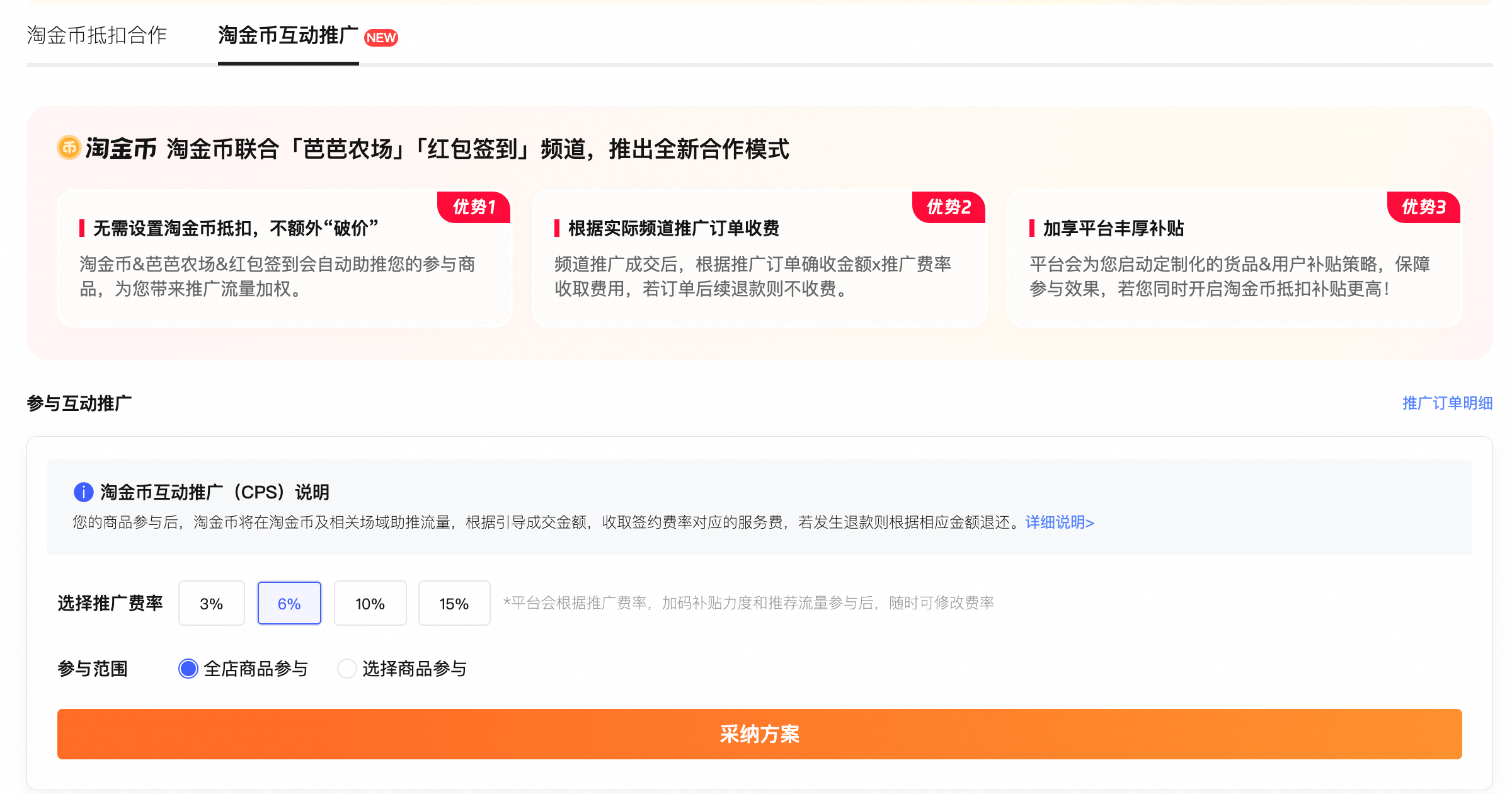
Task: Click the 选择推广费率 label
Action: pyautogui.click(x=110, y=603)
